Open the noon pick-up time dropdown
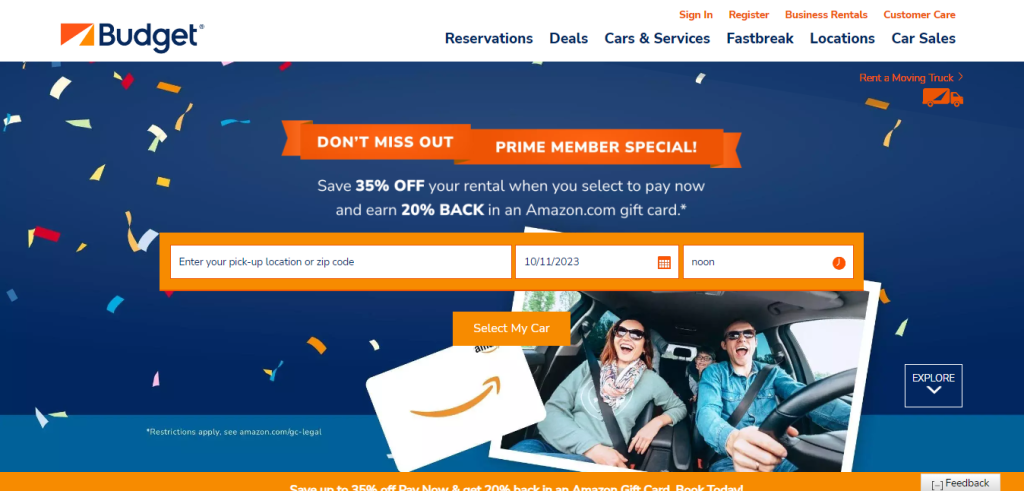 pyautogui.click(x=768, y=262)
